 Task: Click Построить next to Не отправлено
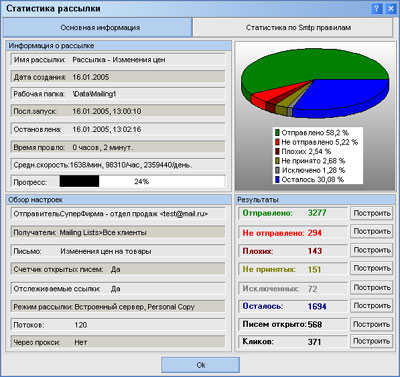click(372, 231)
